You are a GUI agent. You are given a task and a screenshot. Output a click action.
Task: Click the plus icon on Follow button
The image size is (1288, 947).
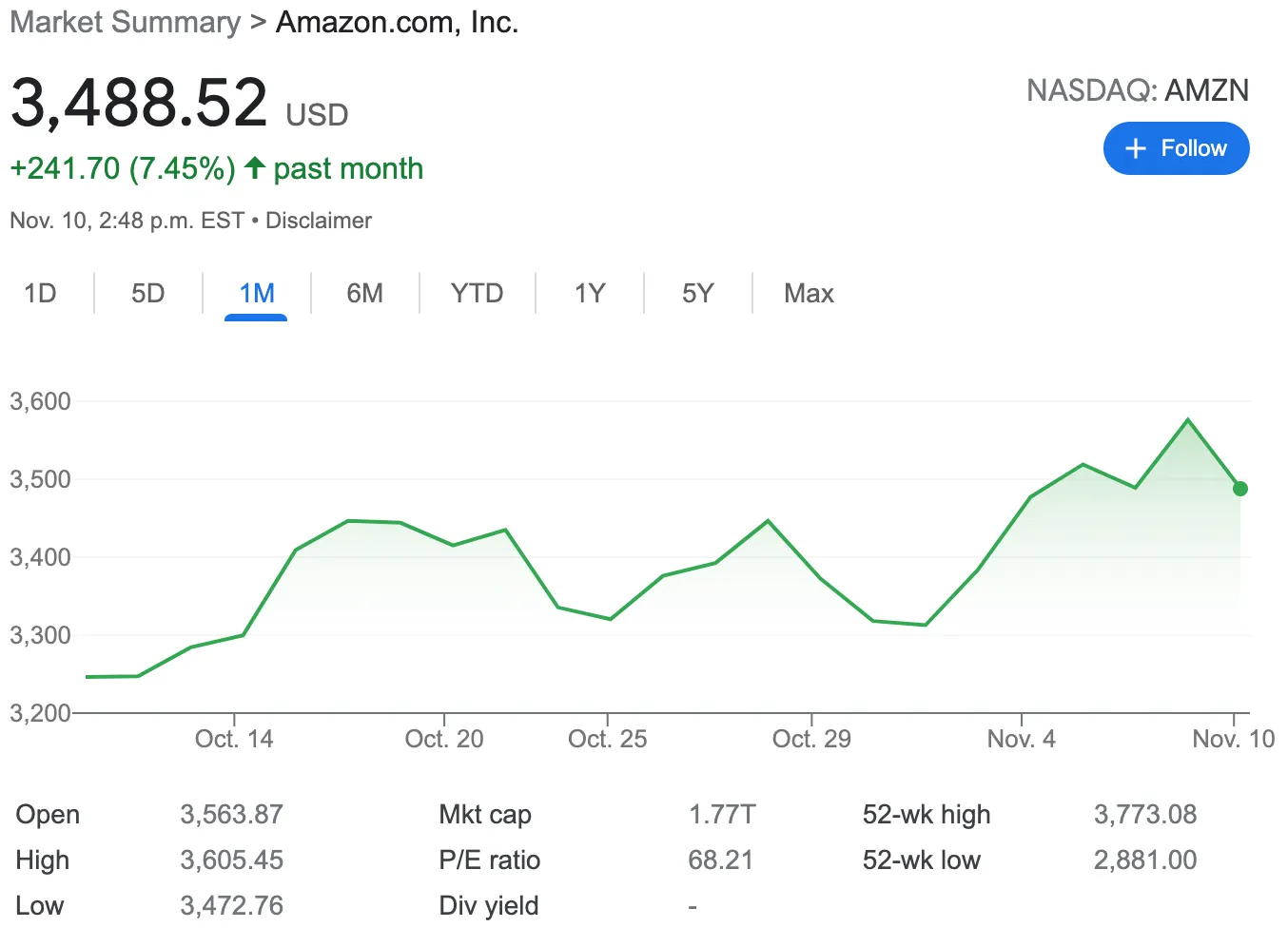pos(1135,148)
